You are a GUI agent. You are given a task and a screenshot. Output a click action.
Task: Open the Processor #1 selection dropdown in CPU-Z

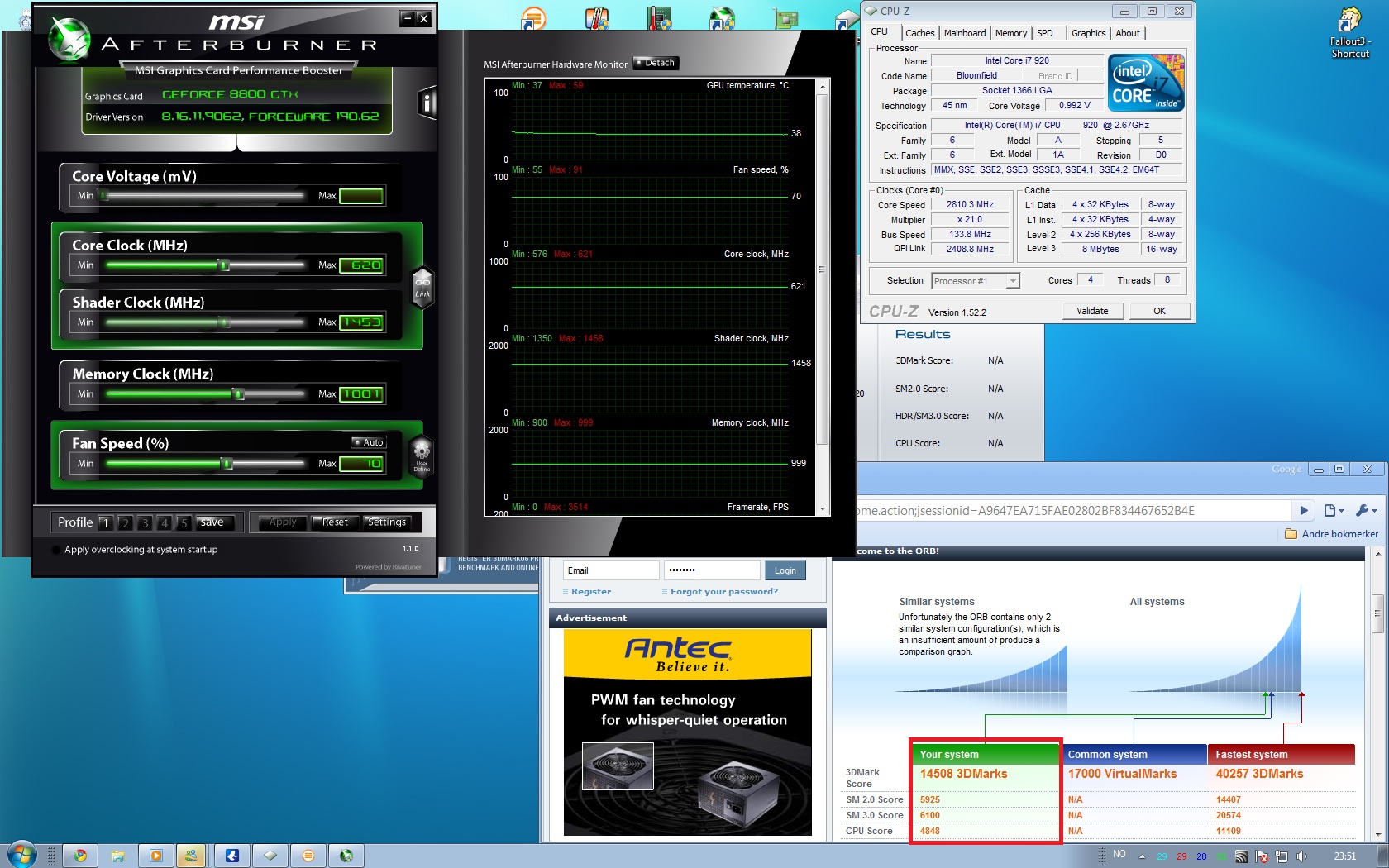click(x=976, y=281)
